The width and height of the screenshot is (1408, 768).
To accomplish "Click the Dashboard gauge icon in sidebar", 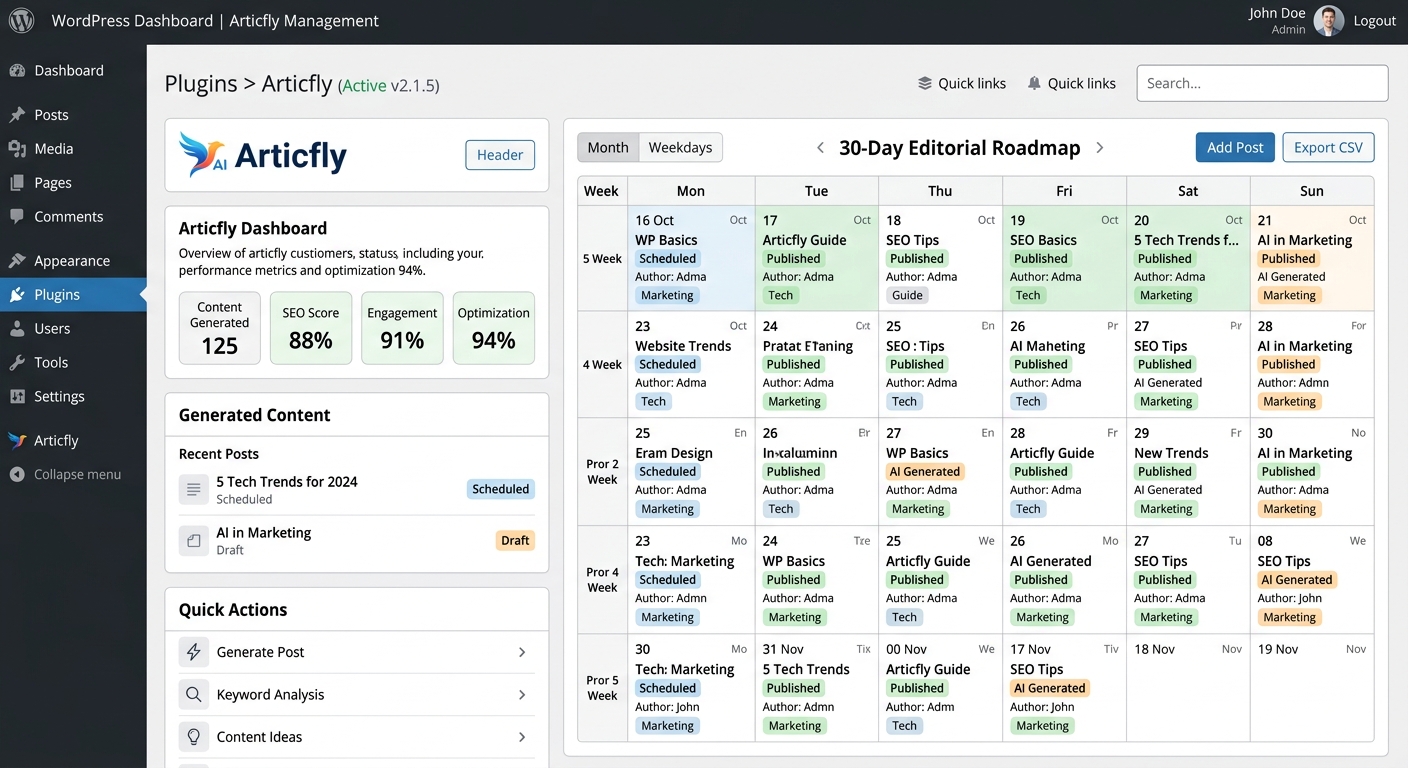I will [x=17, y=71].
